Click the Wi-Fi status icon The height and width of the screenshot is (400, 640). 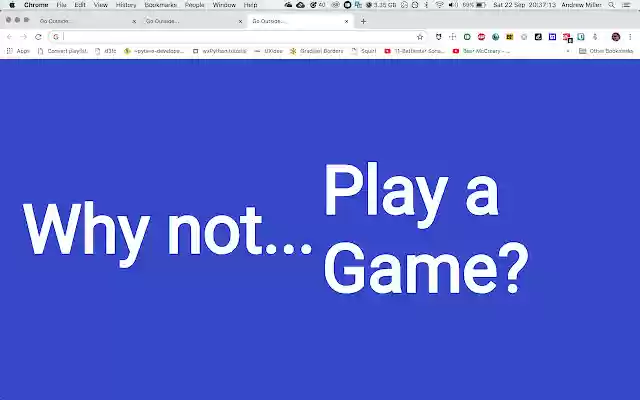click(439, 5)
